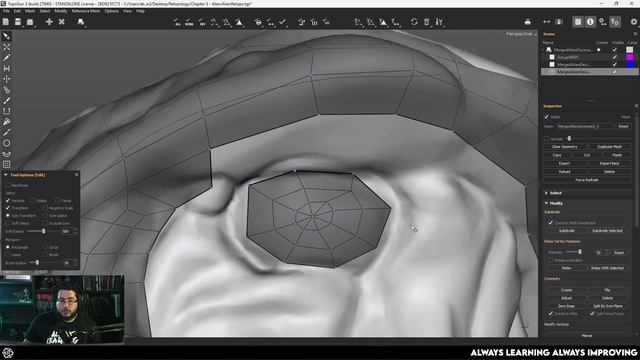Click the Duplicate Mesh button

click(609, 147)
